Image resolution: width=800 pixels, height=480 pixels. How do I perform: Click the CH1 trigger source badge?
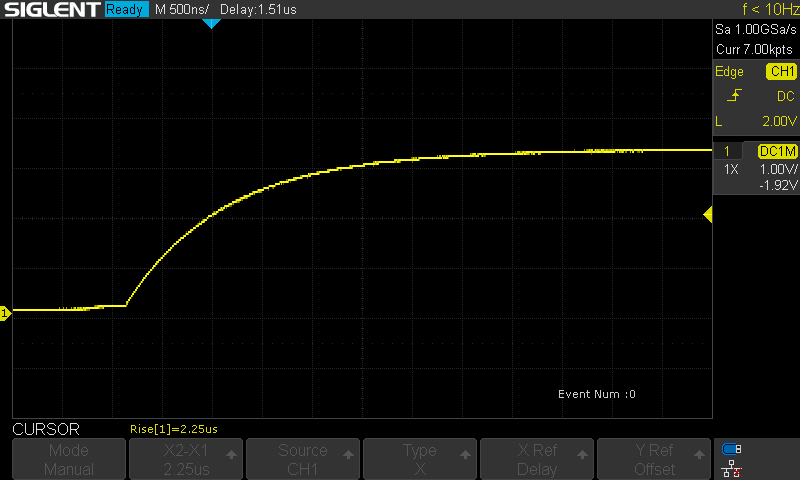[x=780, y=72]
